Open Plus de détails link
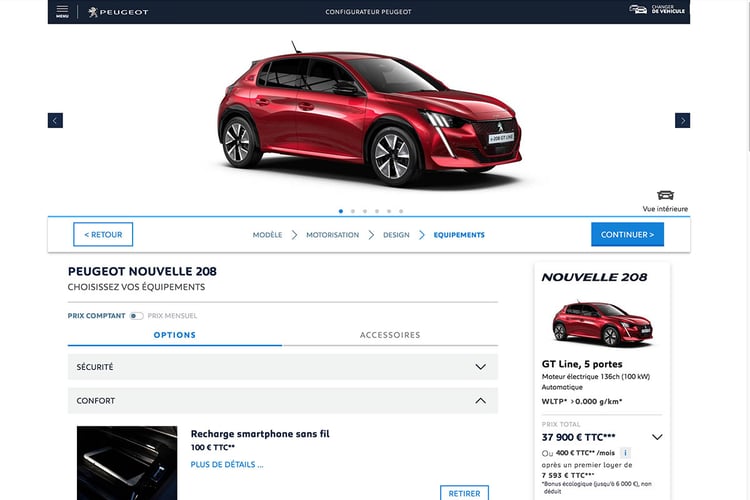 pos(227,464)
